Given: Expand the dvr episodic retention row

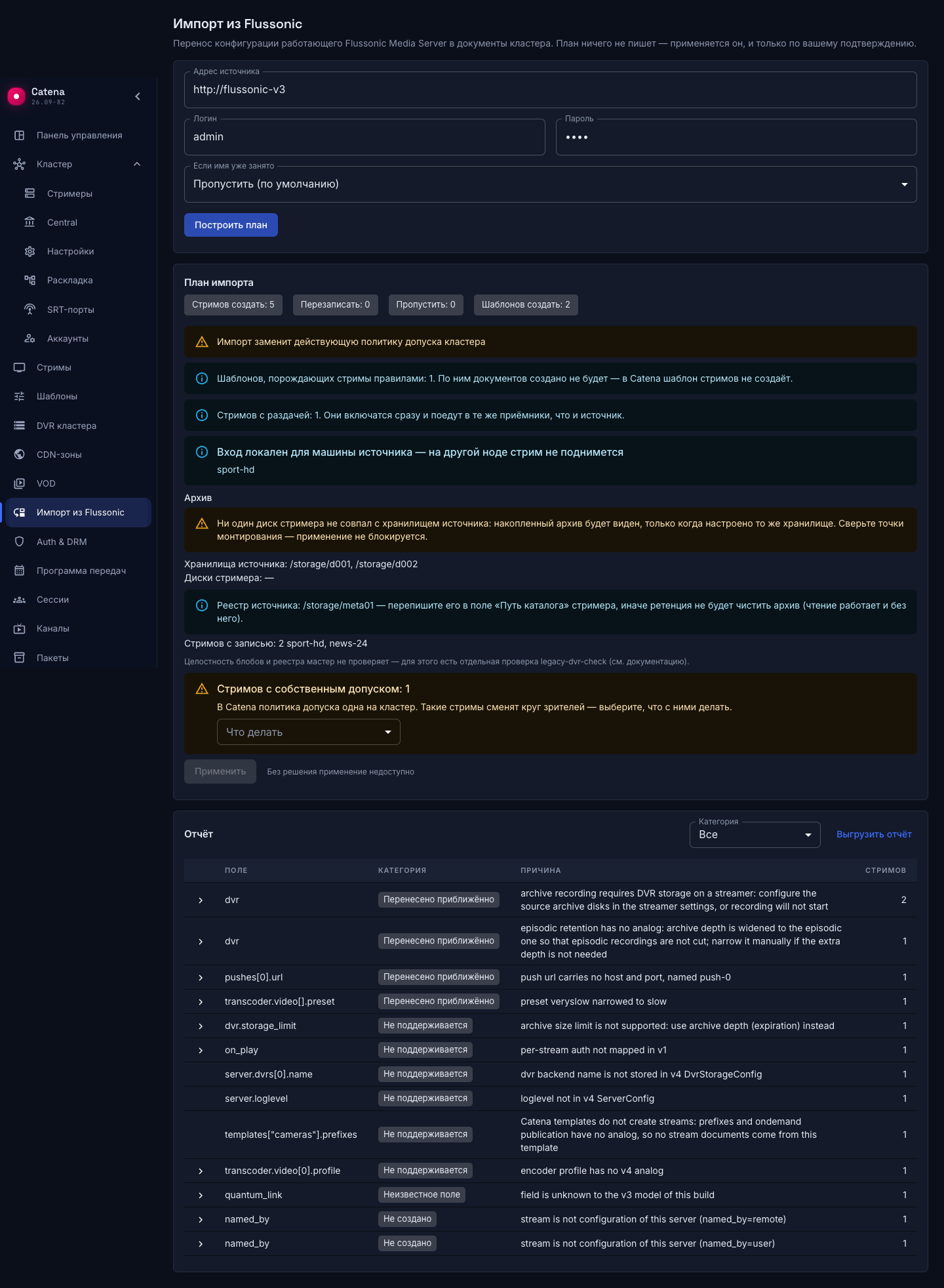Looking at the screenshot, I should (x=201, y=941).
